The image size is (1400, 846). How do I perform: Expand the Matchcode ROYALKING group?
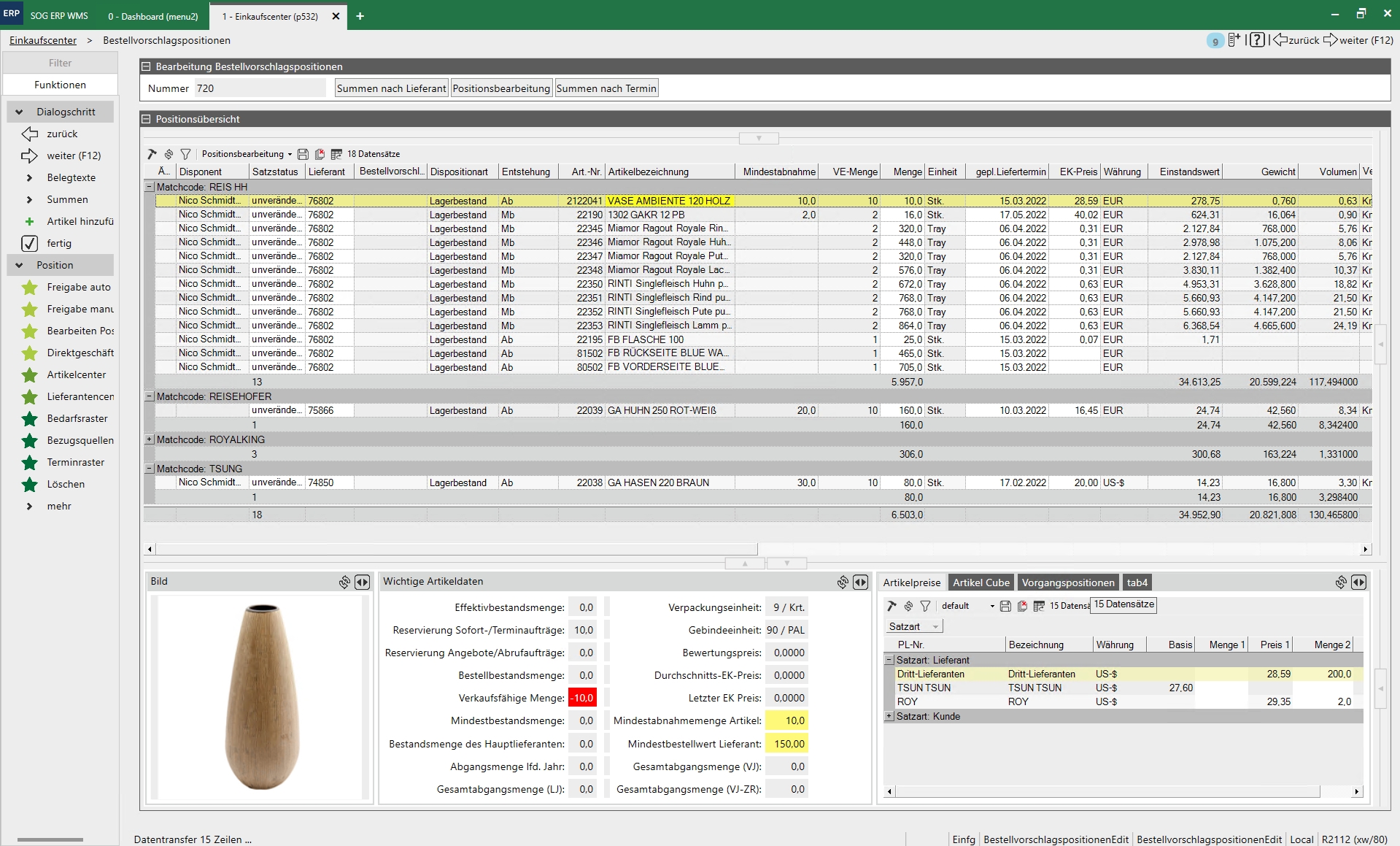point(150,439)
